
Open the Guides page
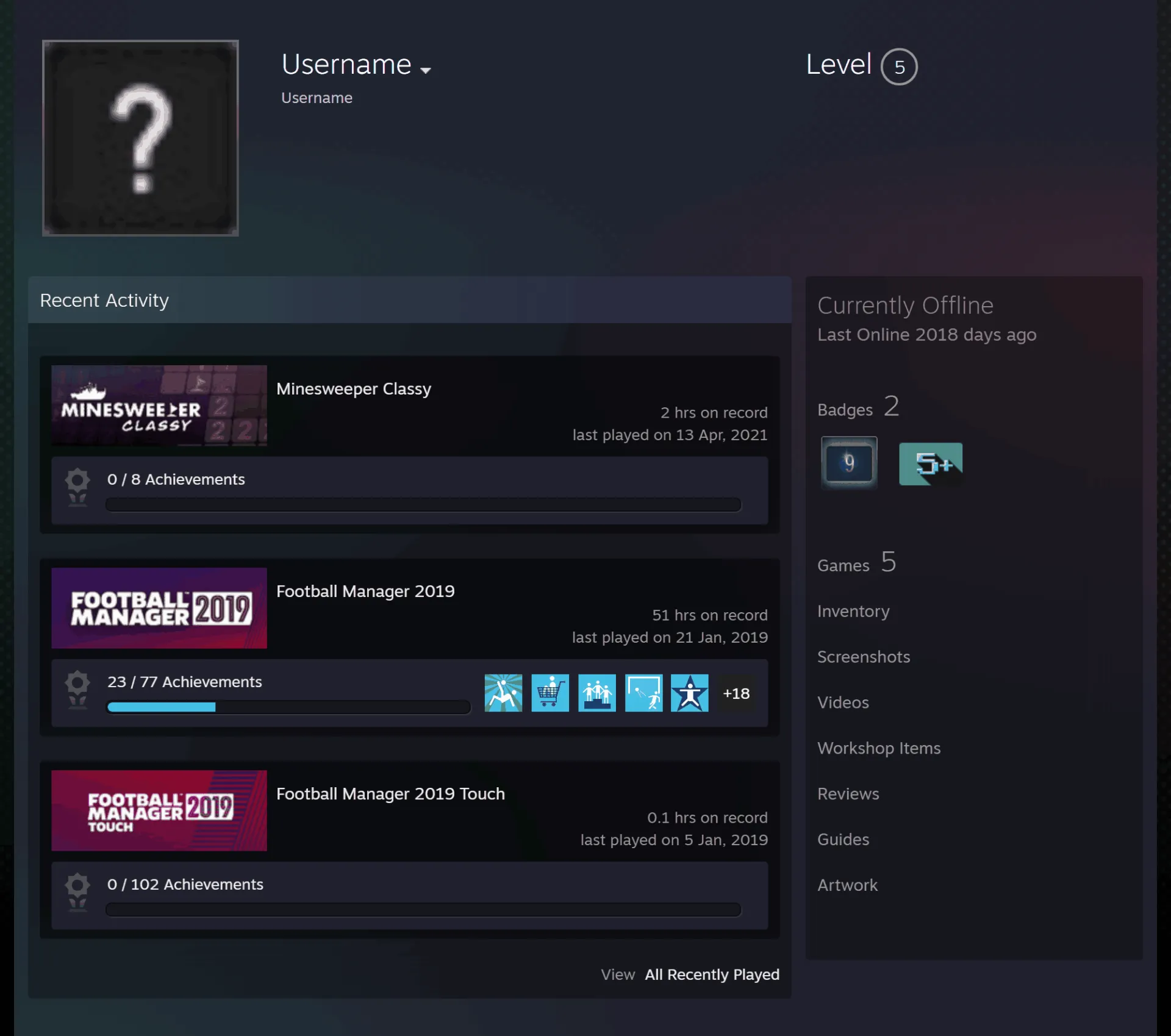click(x=843, y=840)
